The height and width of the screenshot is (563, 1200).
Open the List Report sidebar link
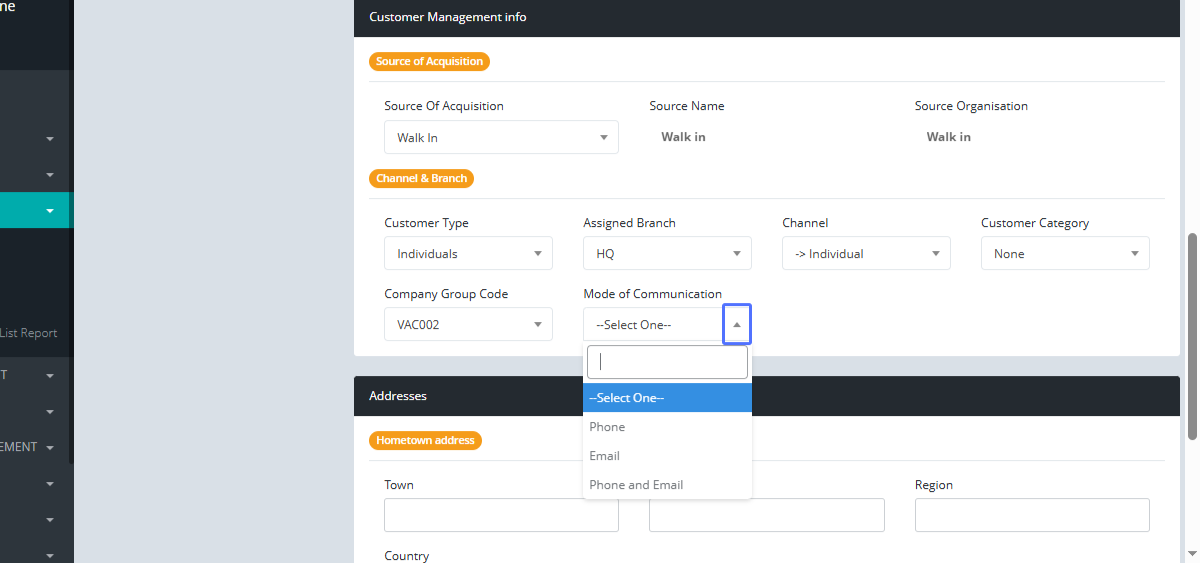(x=29, y=333)
